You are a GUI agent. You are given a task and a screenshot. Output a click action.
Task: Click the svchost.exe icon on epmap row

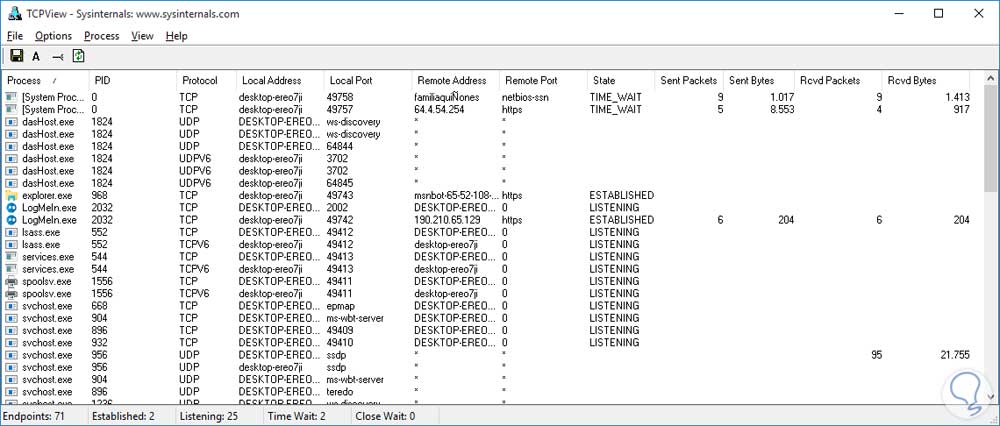11,306
